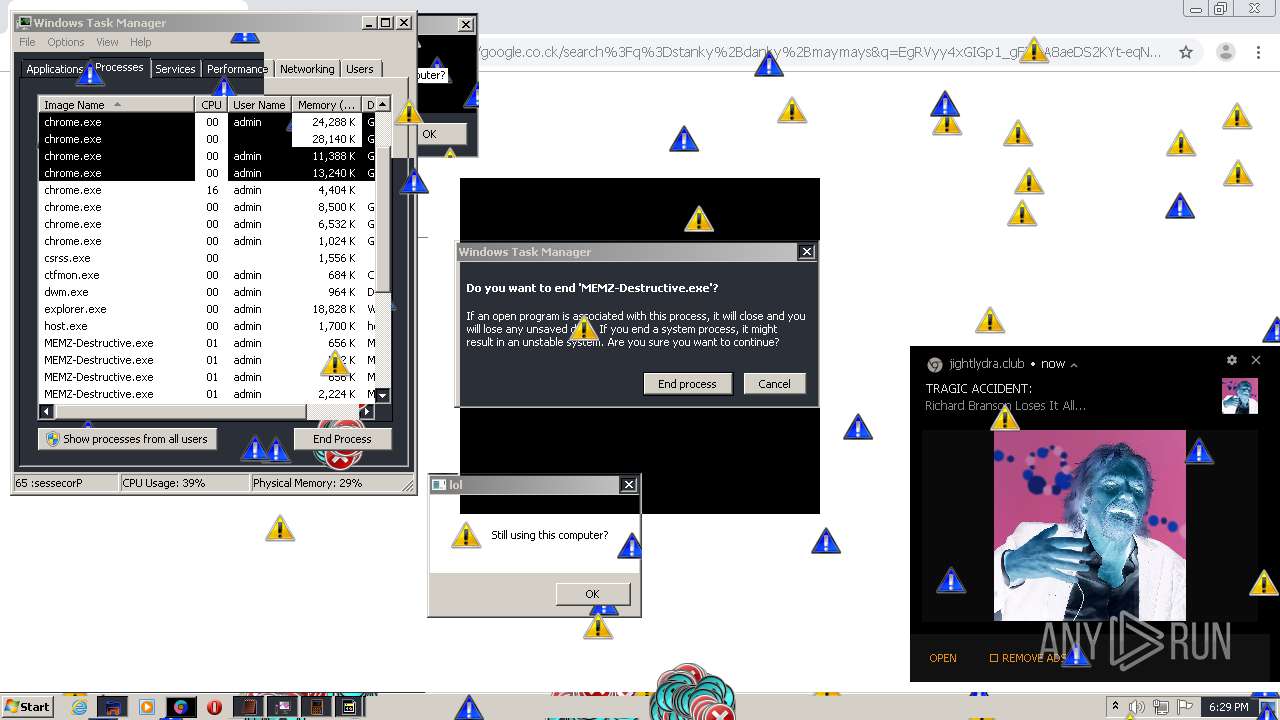The height and width of the screenshot is (720, 1280).
Task: Click the Chrome address bar URL
Action: tap(820, 52)
